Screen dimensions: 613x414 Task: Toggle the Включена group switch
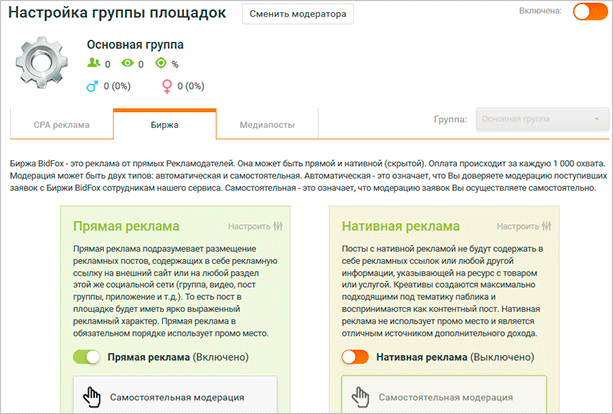click(590, 11)
